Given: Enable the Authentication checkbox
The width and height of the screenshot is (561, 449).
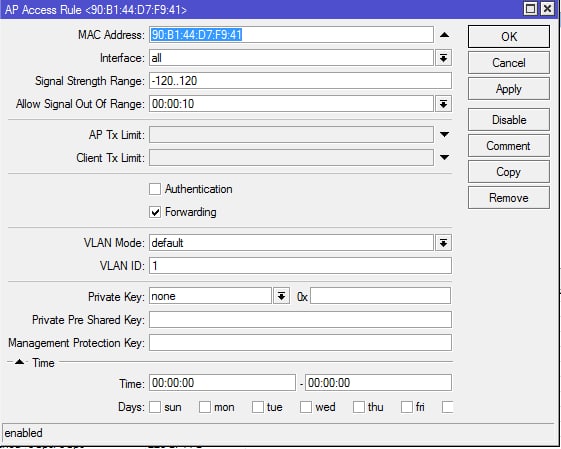Looking at the screenshot, I should pos(155,189).
